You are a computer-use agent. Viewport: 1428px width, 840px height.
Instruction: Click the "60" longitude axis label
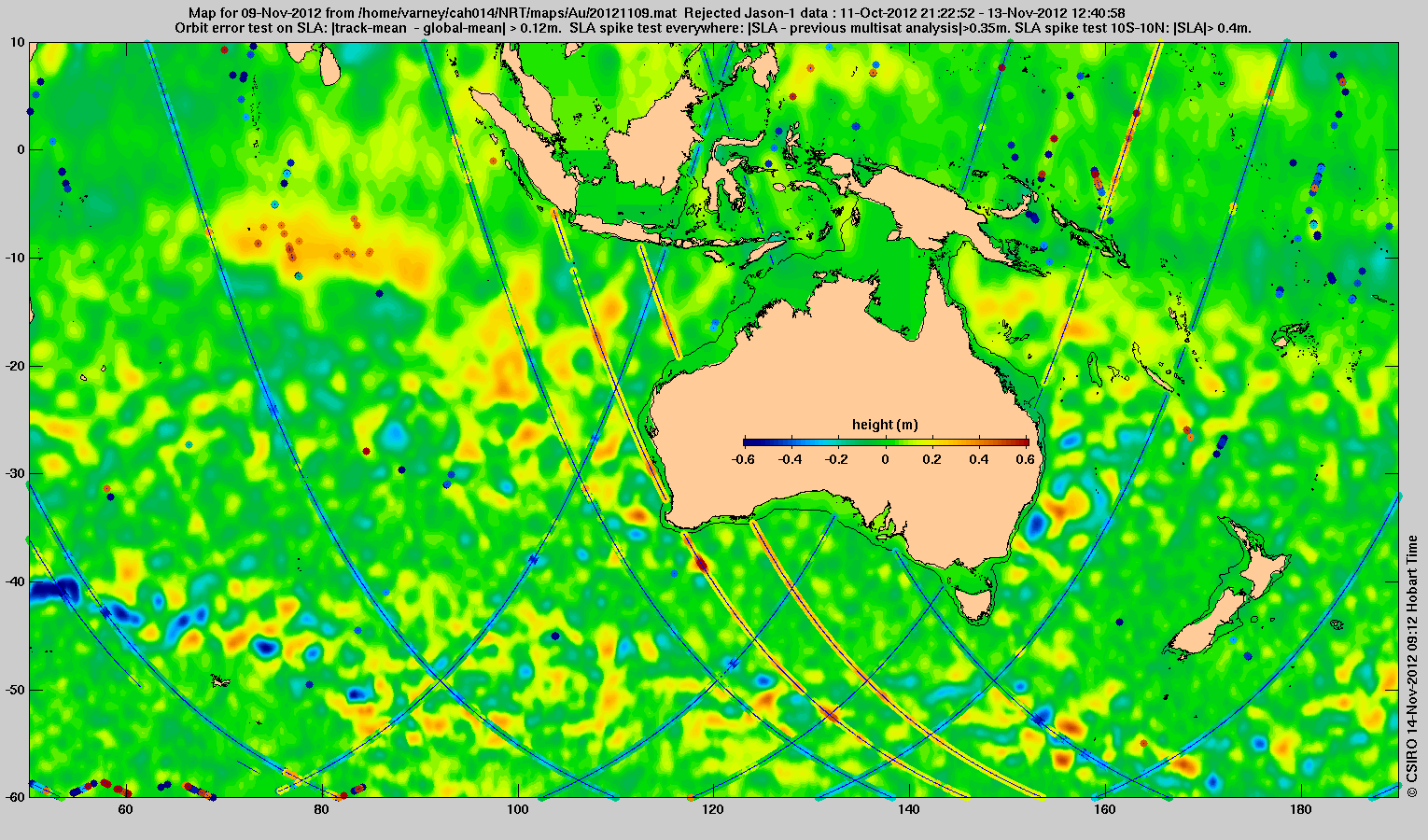click(126, 809)
